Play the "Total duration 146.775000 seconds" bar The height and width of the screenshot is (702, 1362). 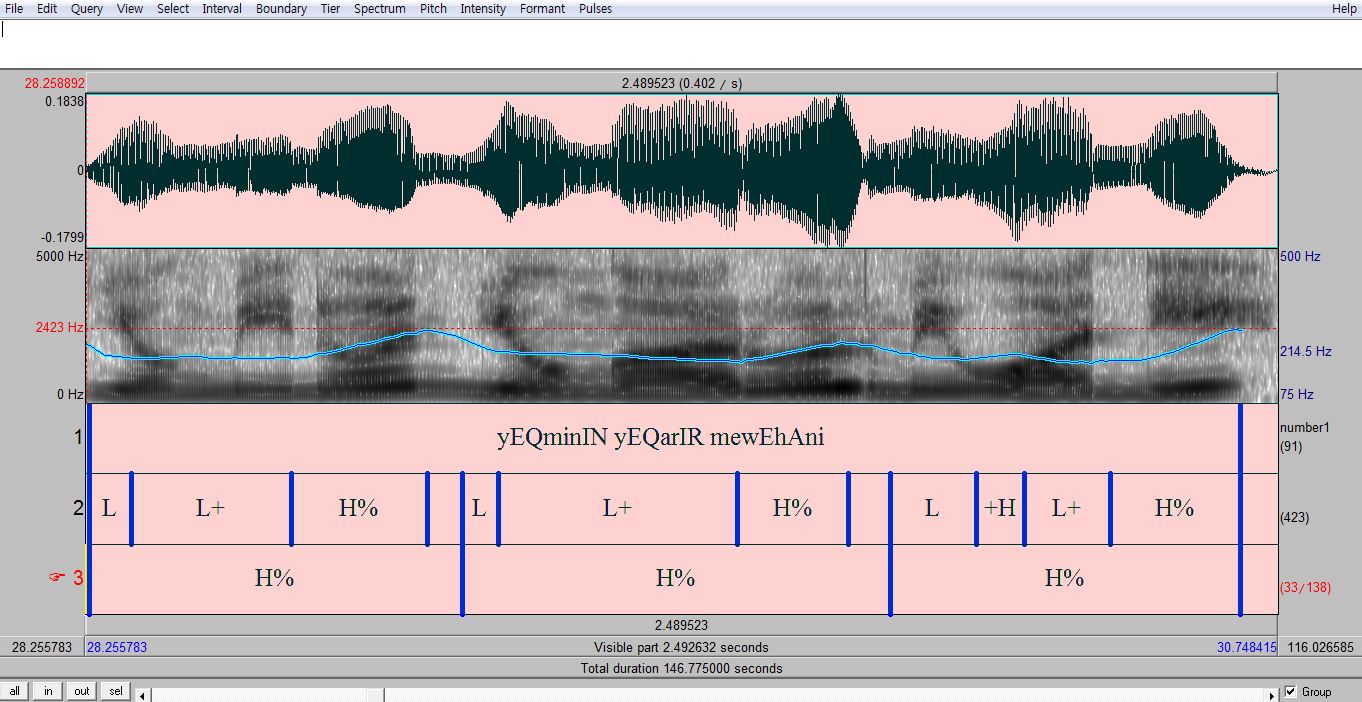click(681, 668)
